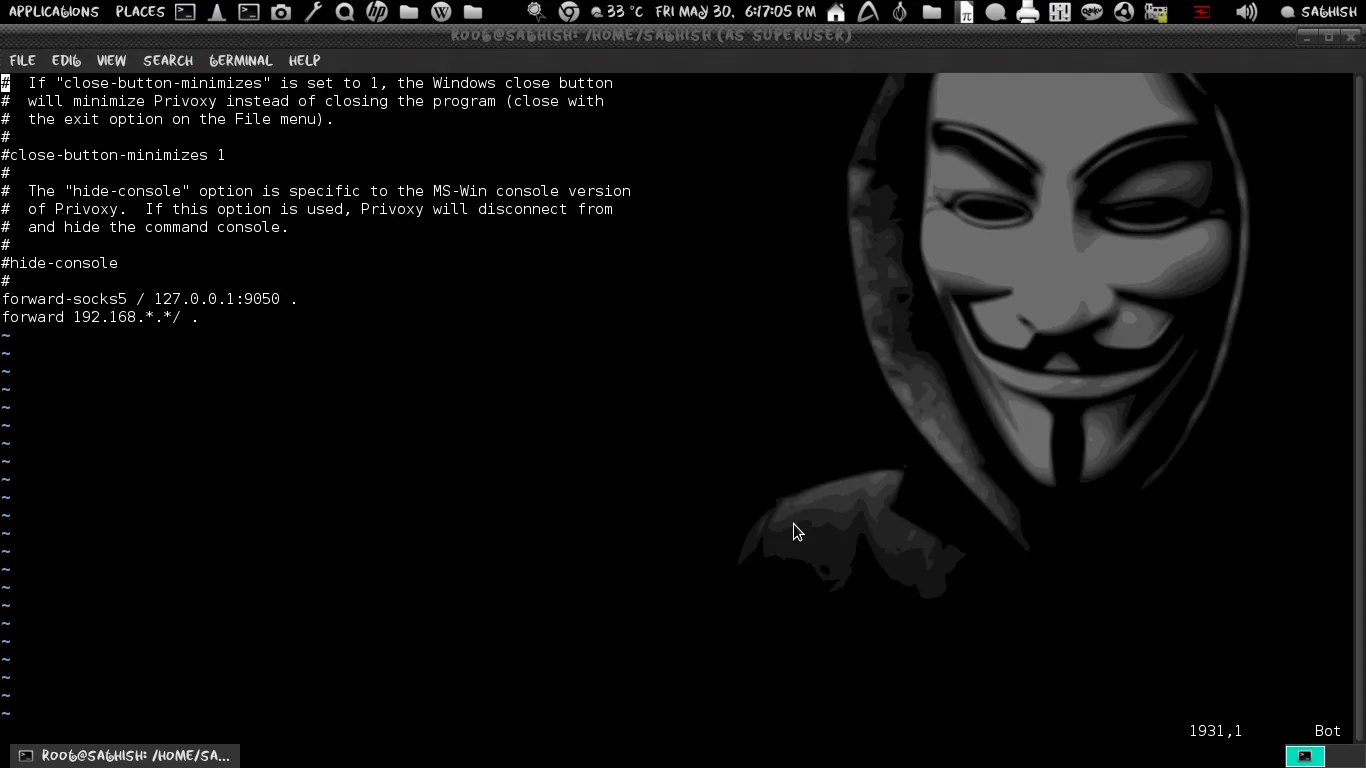The height and width of the screenshot is (768, 1366).
Task: Open the volume speaker control
Action: 1246,12
